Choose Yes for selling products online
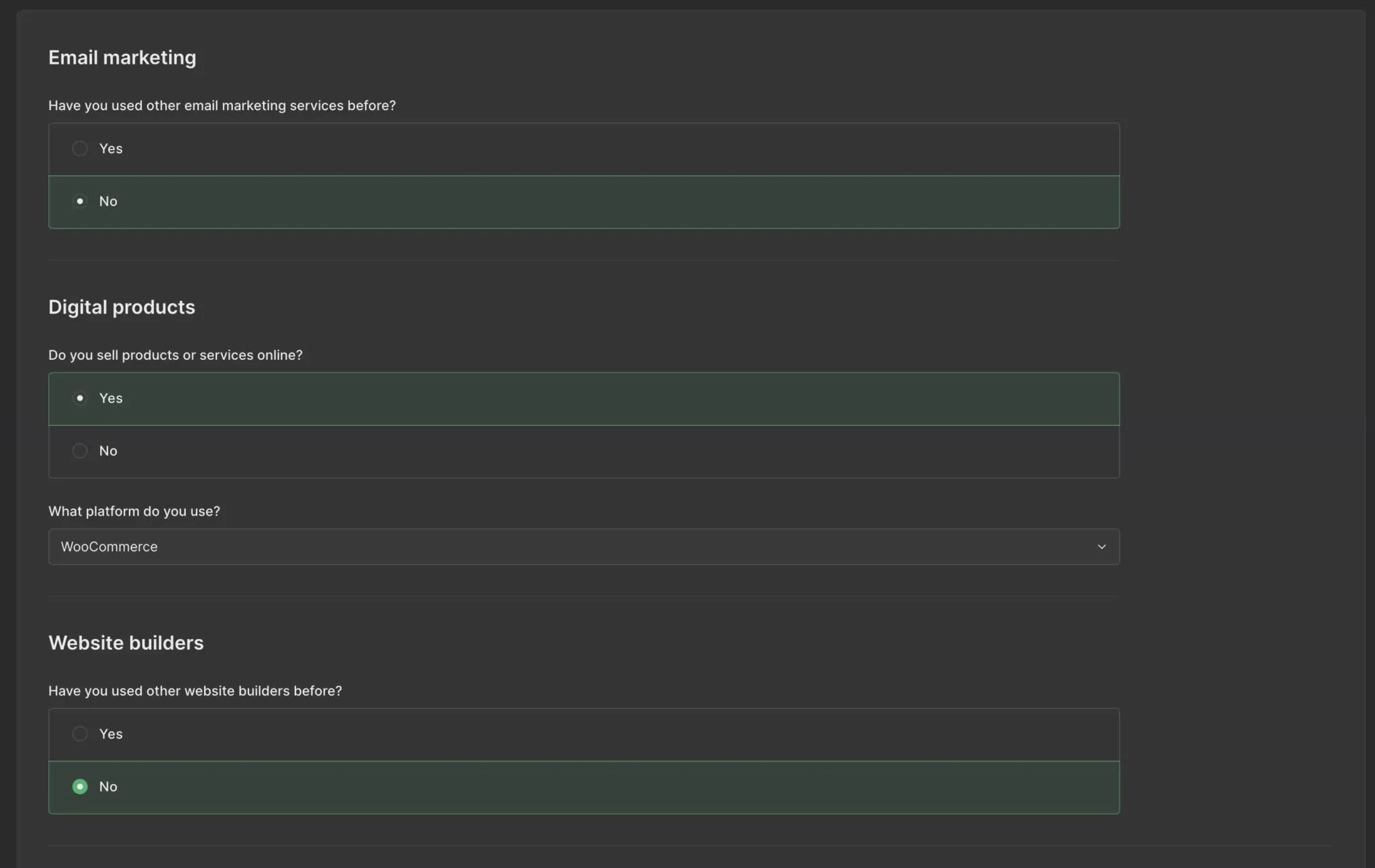Screen dimensions: 1375x868 (80, 398)
